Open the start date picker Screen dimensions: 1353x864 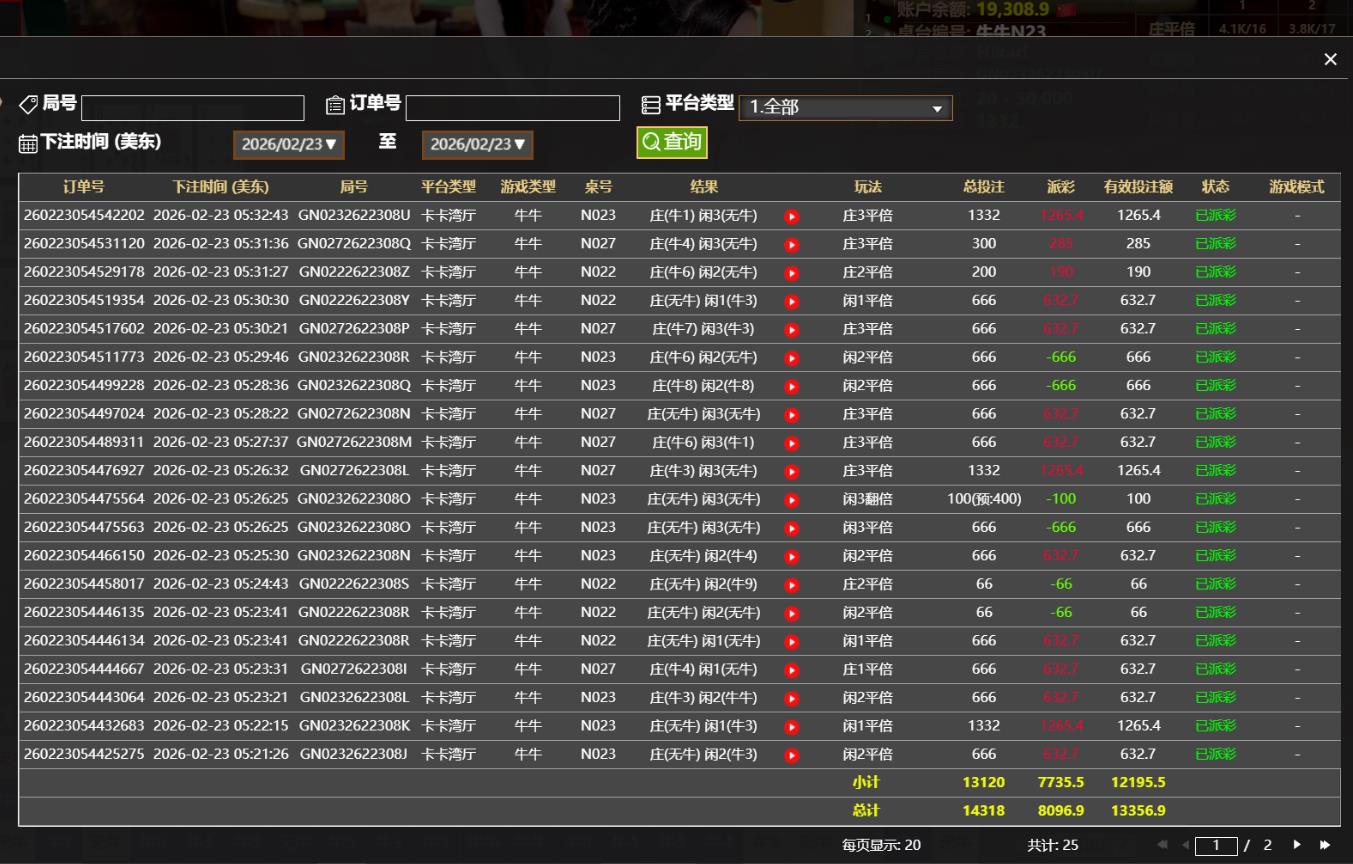[x=289, y=144]
